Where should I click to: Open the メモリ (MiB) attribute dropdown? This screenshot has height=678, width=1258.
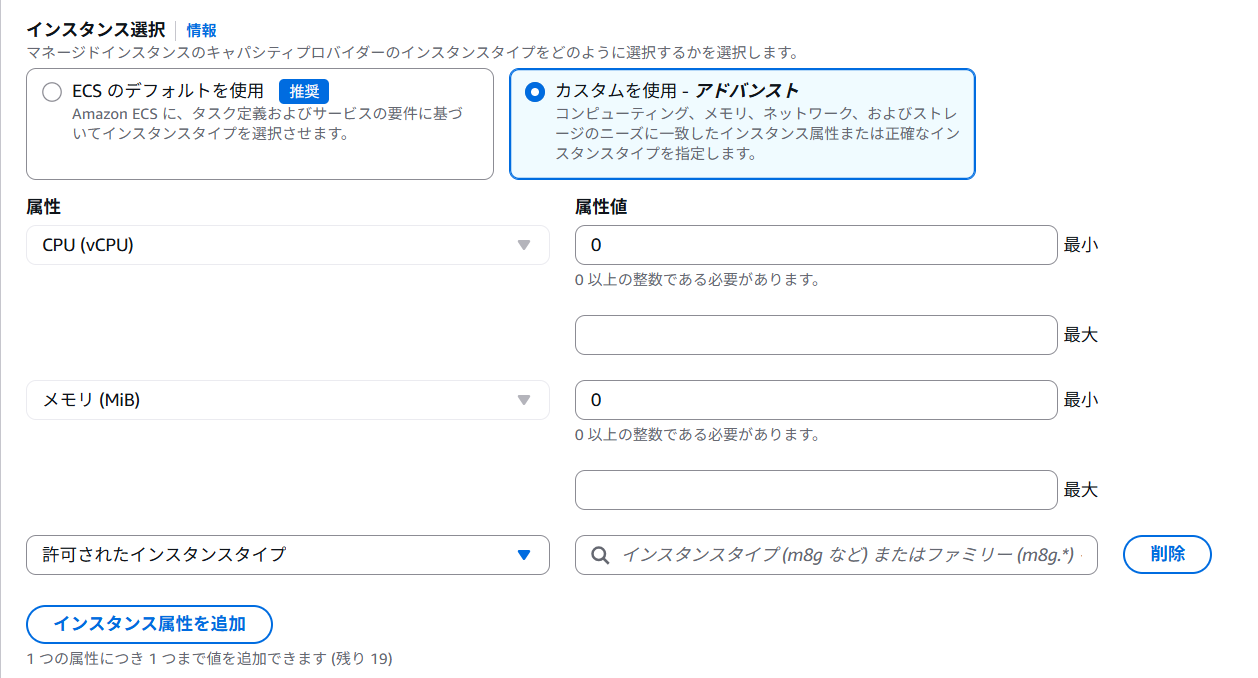coord(287,400)
